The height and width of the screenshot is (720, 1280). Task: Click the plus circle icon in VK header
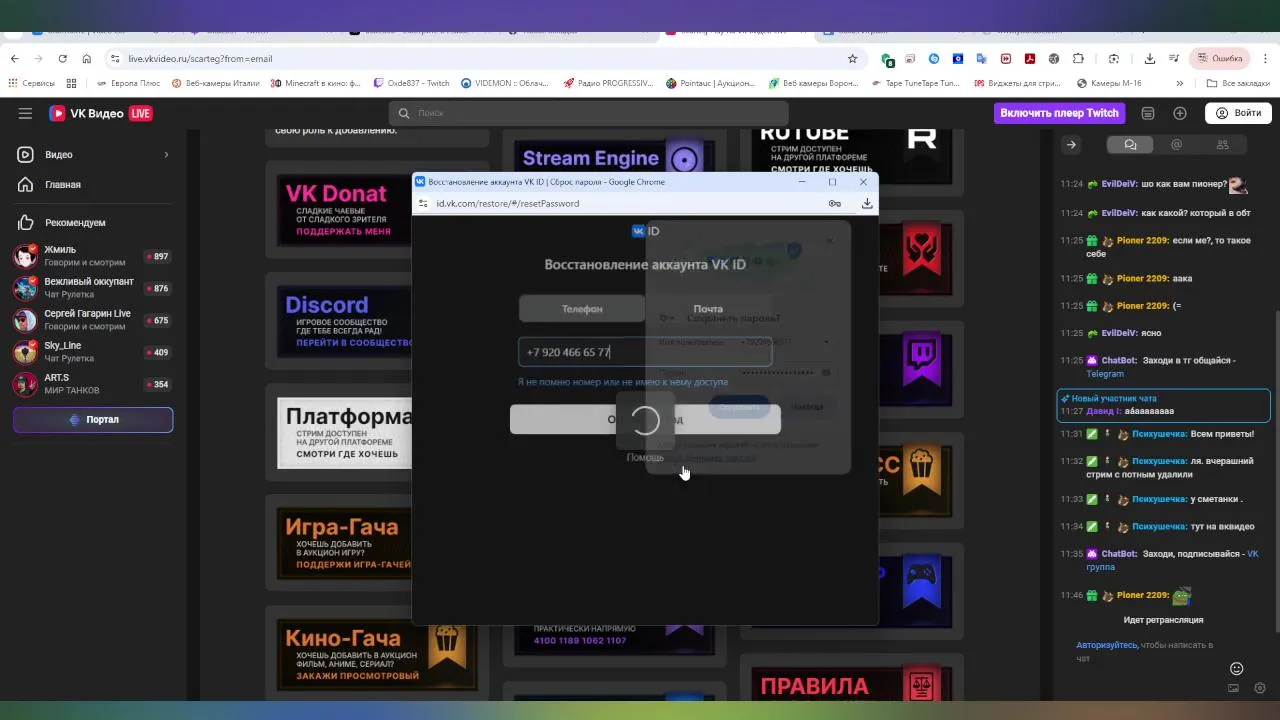click(x=1180, y=113)
